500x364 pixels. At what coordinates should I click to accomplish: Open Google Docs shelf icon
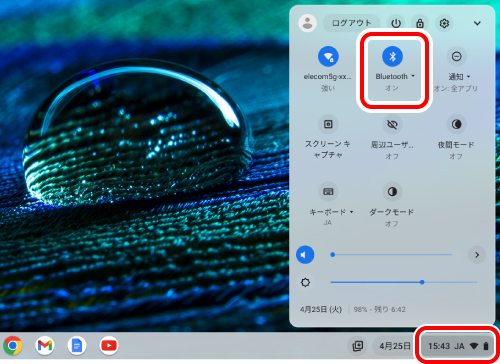pyautogui.click(x=77, y=345)
